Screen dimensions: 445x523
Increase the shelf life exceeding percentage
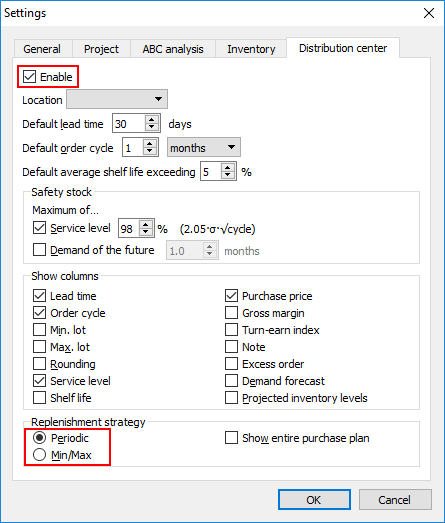click(x=228, y=168)
